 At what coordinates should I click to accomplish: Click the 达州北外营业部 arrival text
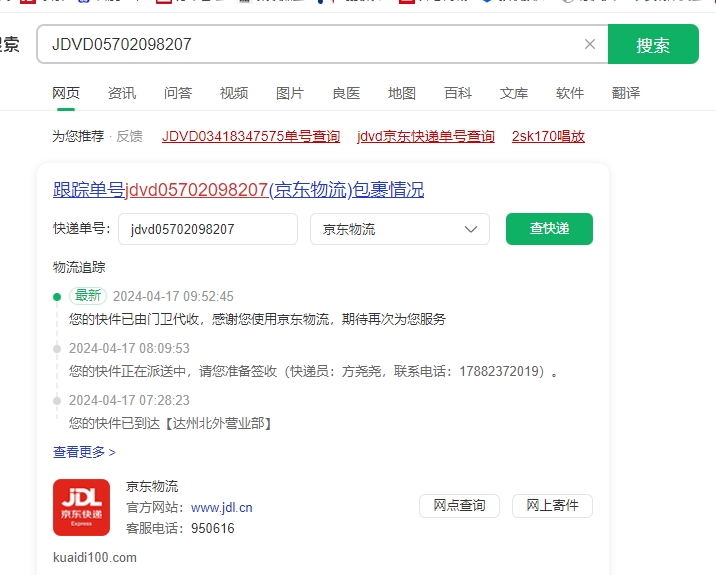tap(171, 423)
